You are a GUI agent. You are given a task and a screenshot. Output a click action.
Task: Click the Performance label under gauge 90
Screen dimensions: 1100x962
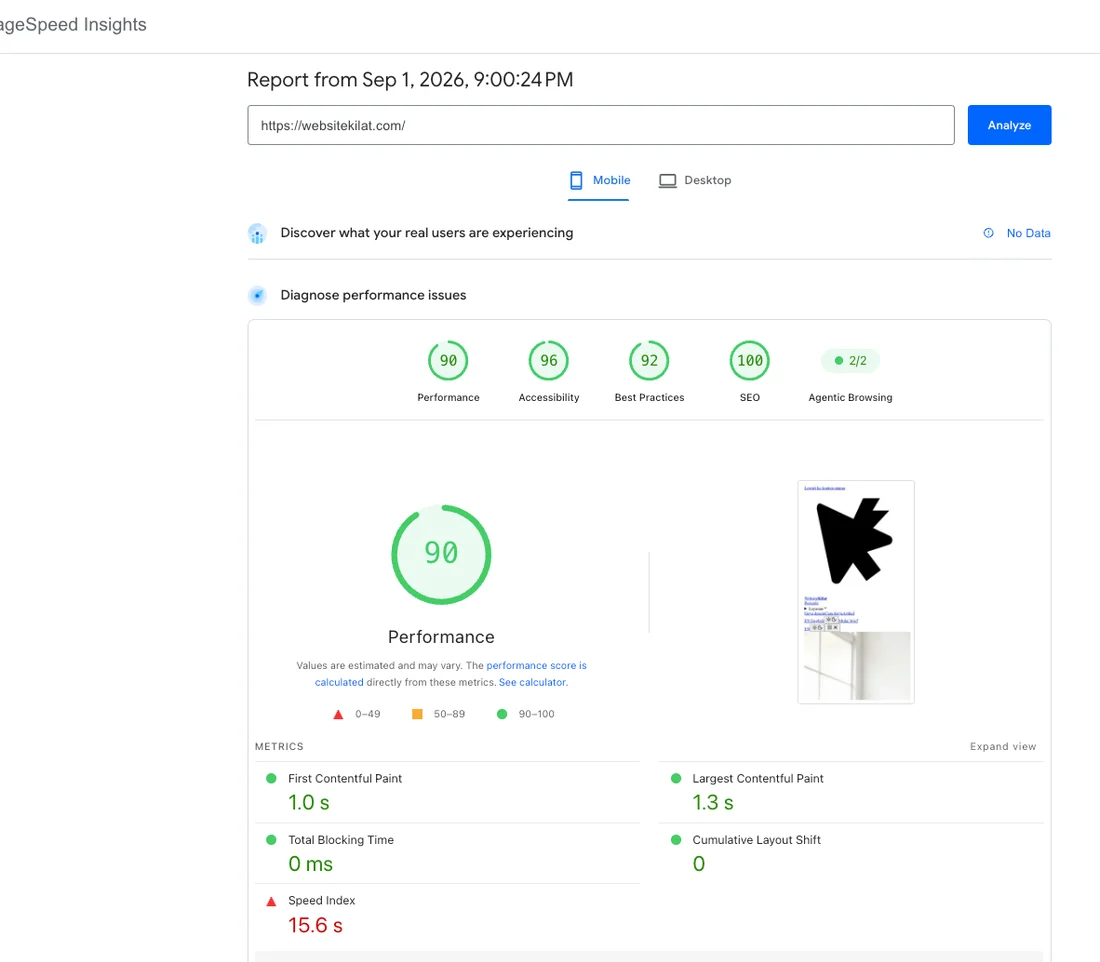[x=448, y=398]
